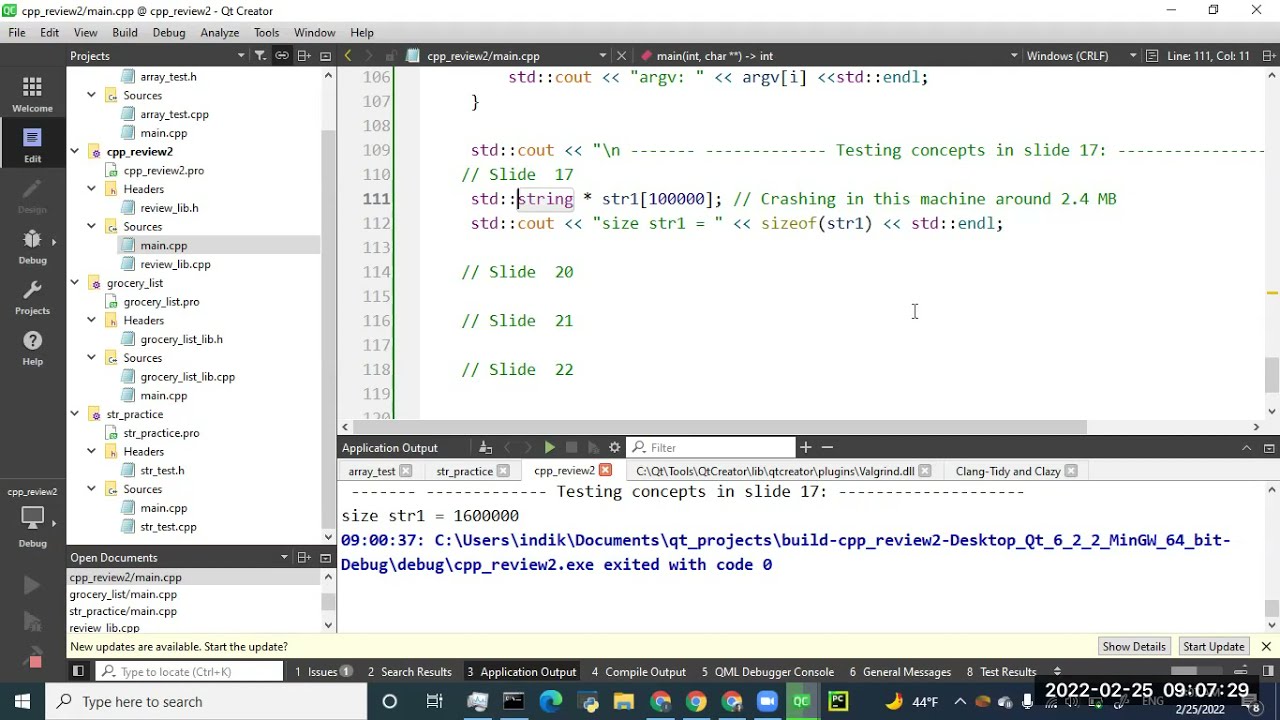Click the Line: 111, Col: 11 indicator
Screen dimensions: 1280x720
1208,56
